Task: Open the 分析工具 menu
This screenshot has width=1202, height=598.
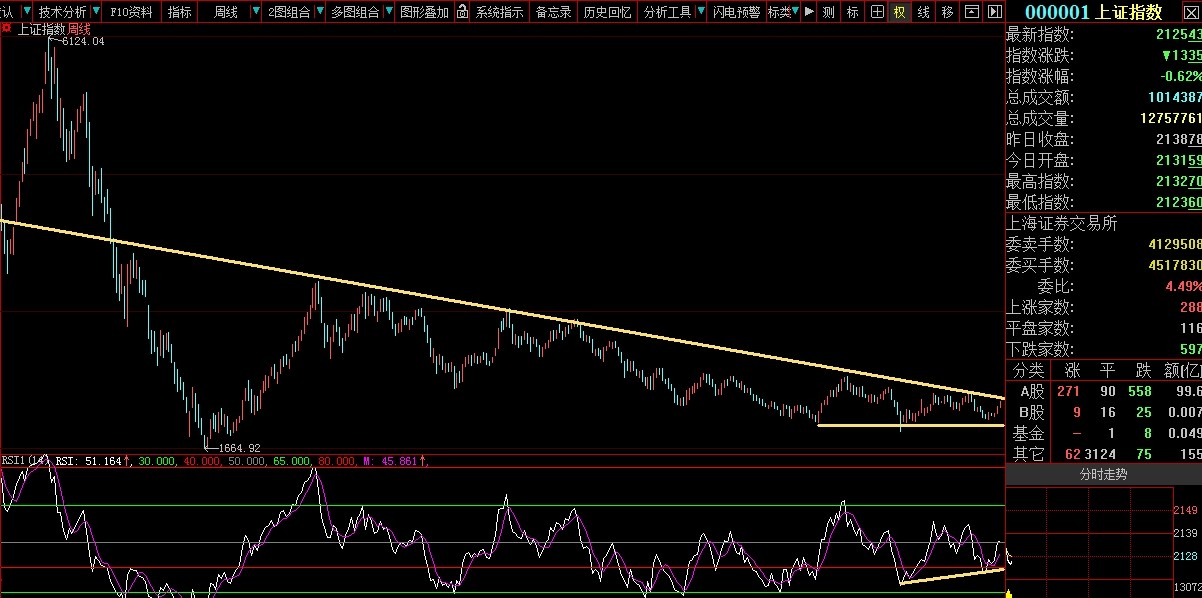Action: 667,12
